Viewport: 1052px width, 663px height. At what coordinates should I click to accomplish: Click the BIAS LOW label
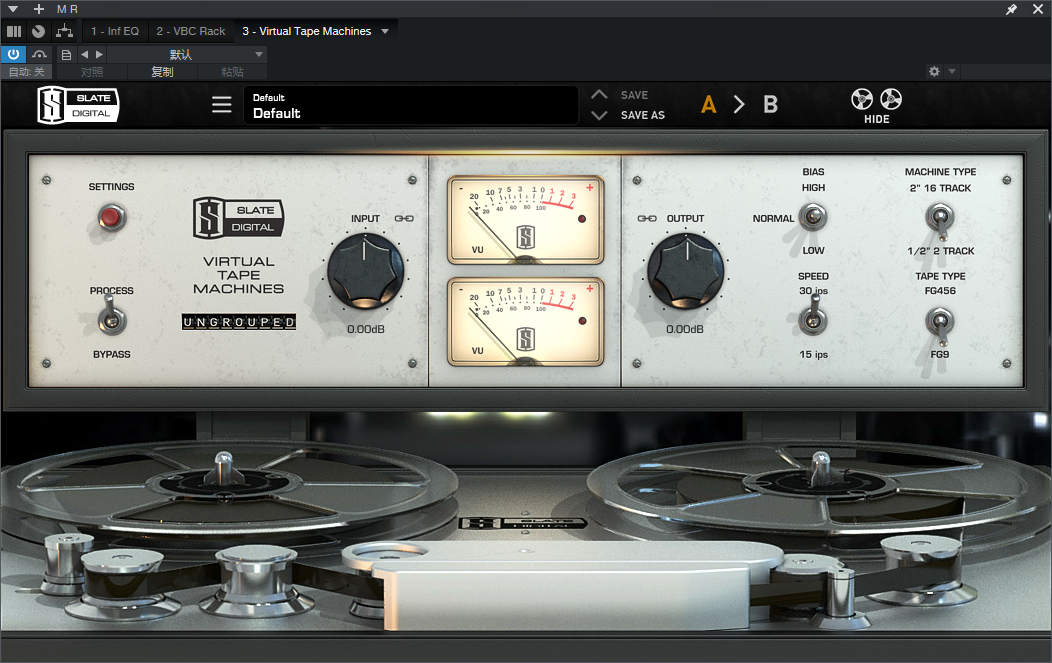coord(813,250)
